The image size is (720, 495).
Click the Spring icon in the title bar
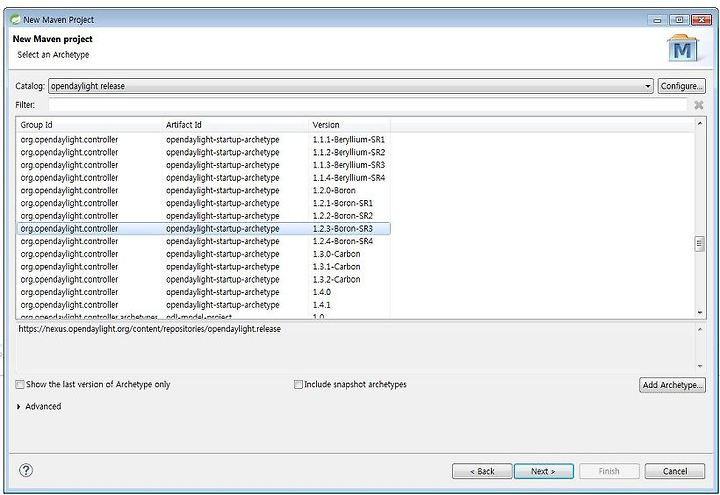[x=16, y=20]
